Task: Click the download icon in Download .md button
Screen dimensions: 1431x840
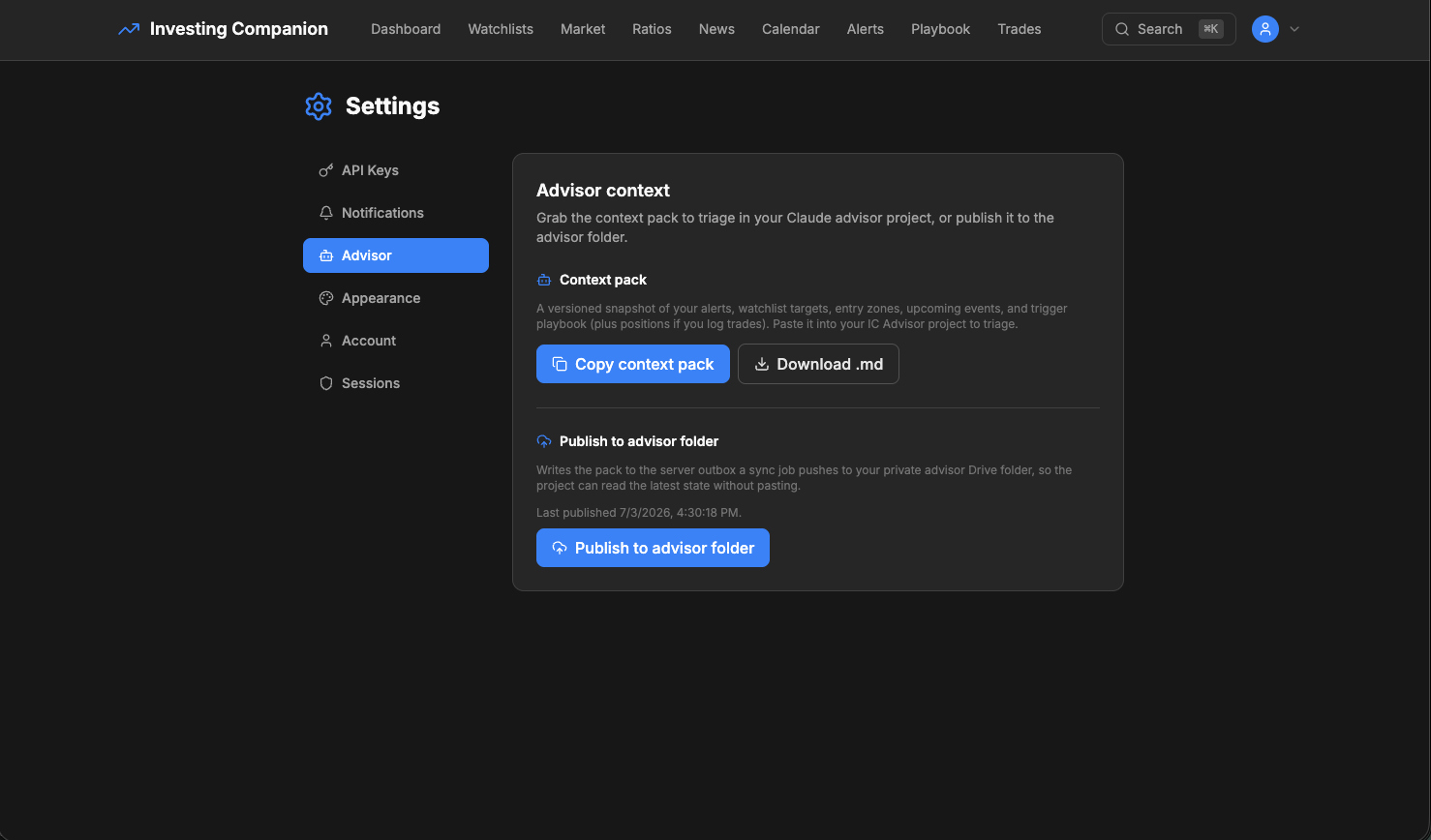Action: click(762, 364)
